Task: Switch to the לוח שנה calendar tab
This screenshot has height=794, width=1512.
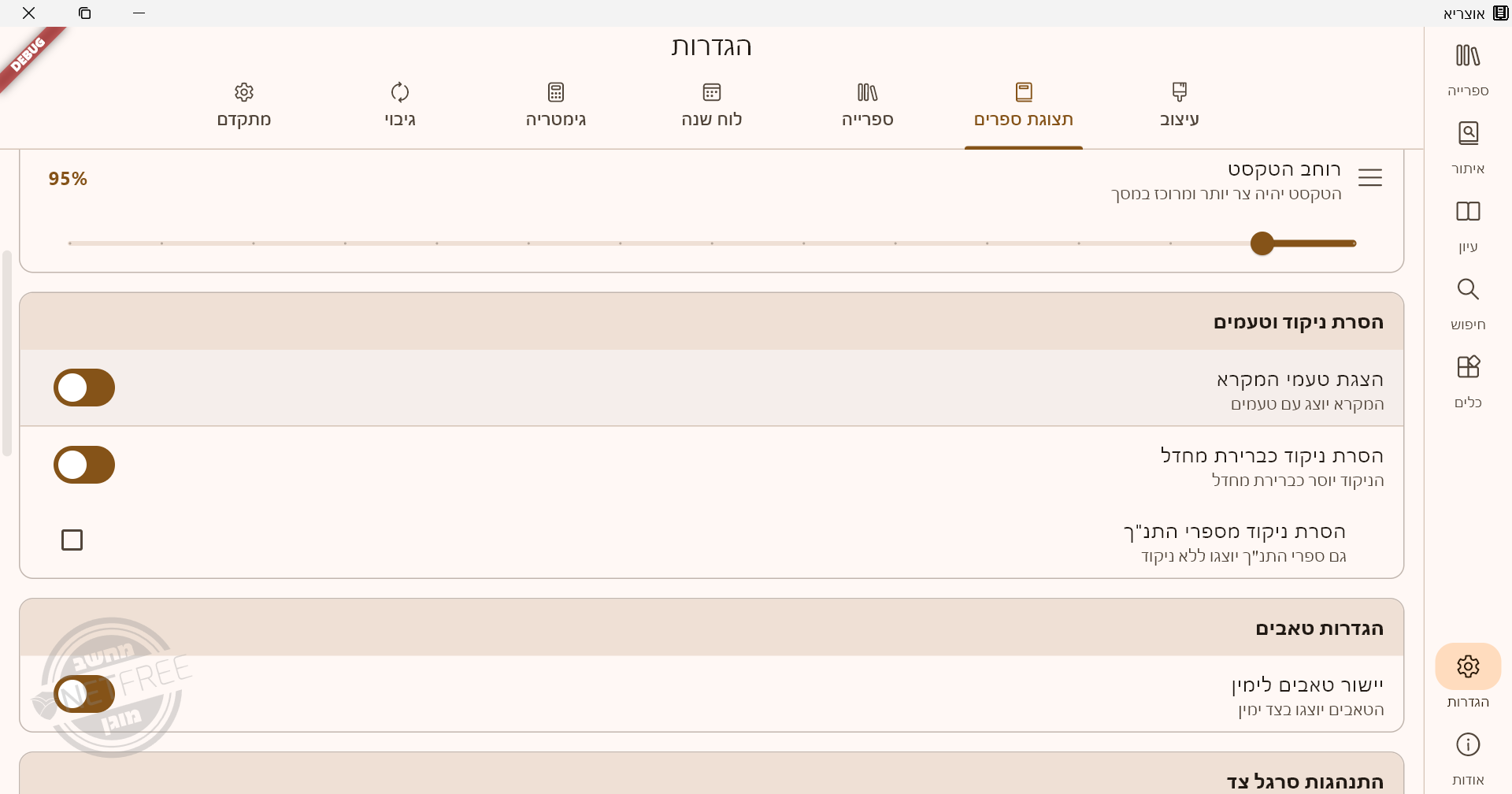Action: tap(711, 105)
